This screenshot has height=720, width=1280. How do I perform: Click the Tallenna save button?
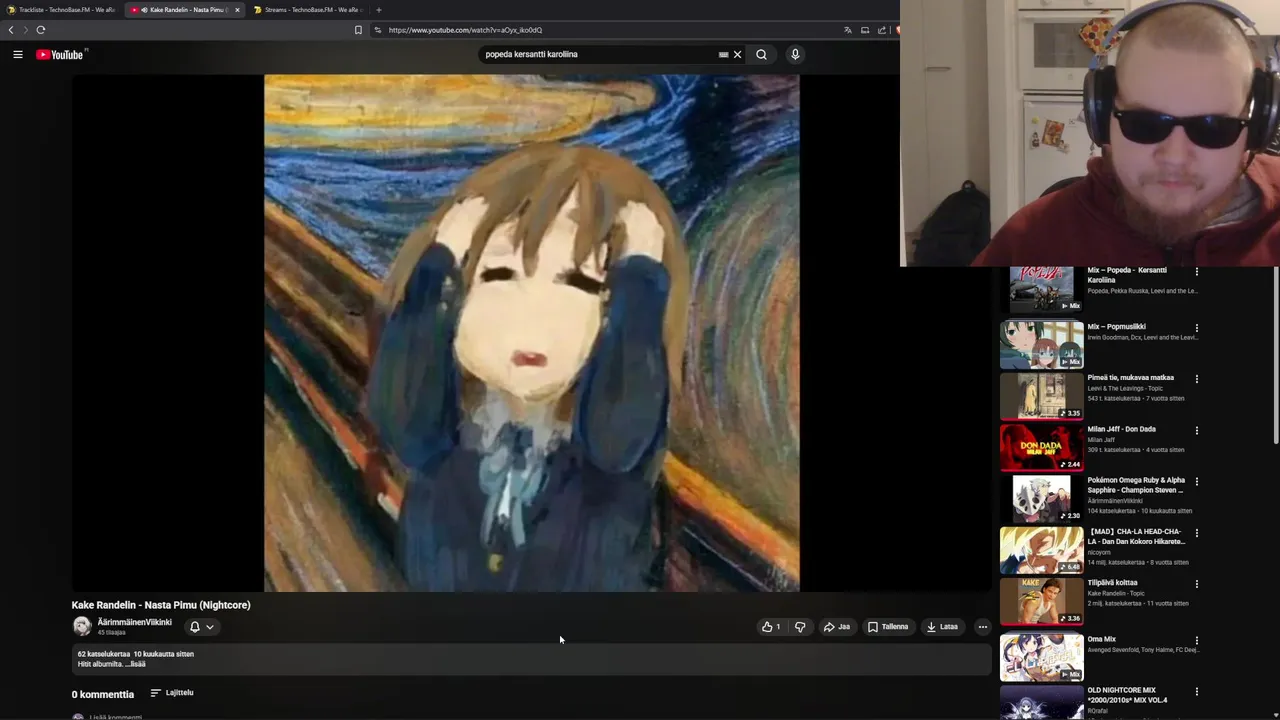pyautogui.click(x=888, y=627)
